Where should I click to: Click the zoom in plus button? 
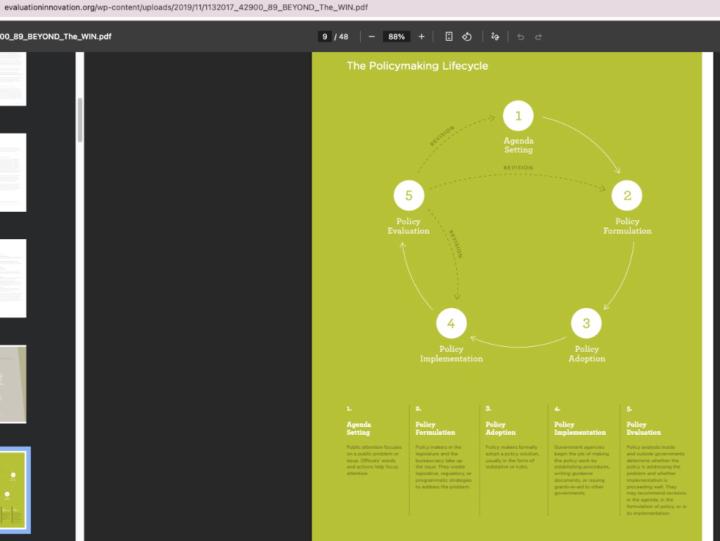(422, 37)
